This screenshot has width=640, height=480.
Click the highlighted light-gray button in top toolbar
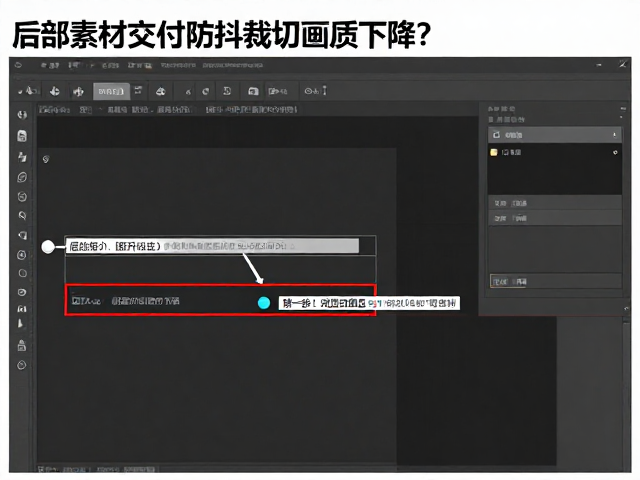[x=111, y=91]
